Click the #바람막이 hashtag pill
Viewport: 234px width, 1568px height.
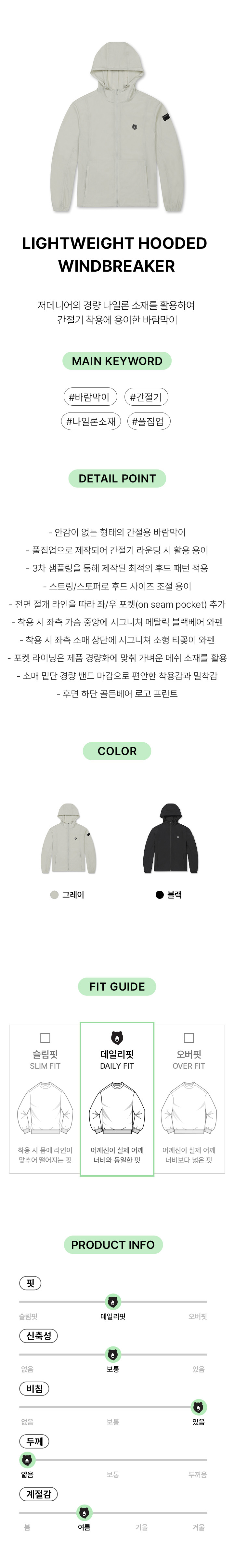click(89, 397)
